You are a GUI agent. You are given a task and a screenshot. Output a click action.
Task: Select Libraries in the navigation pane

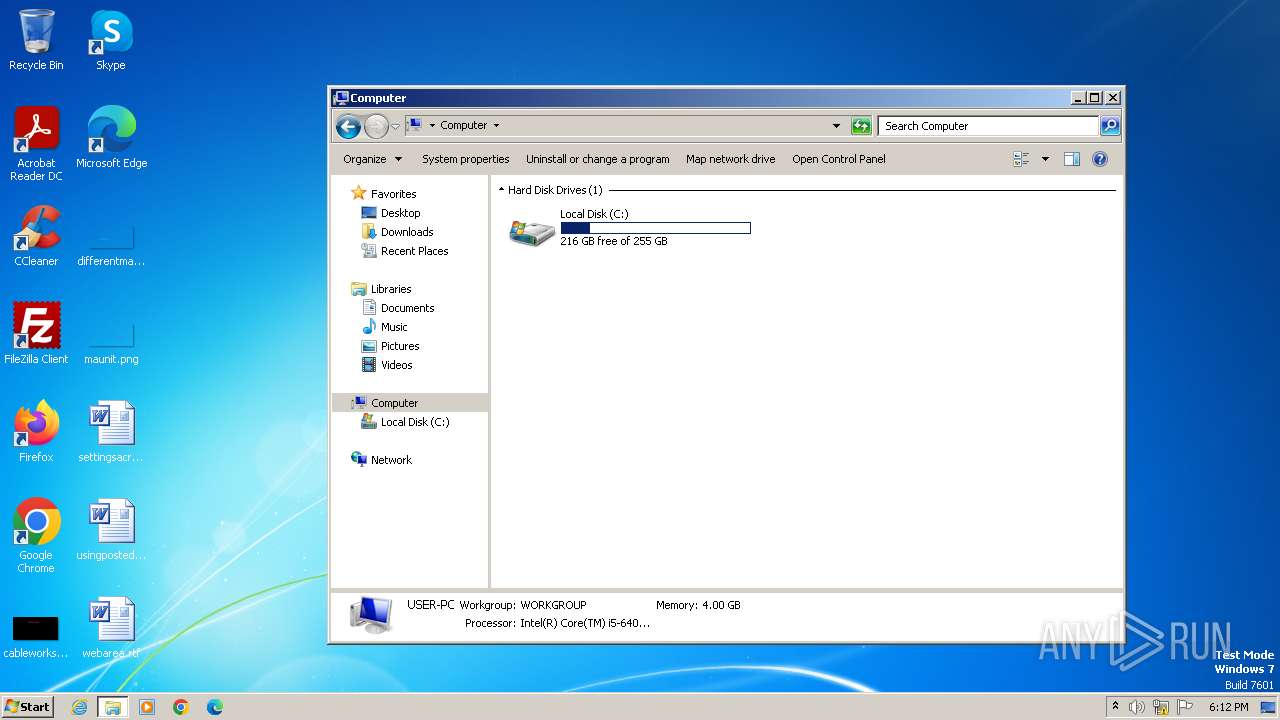(x=391, y=289)
